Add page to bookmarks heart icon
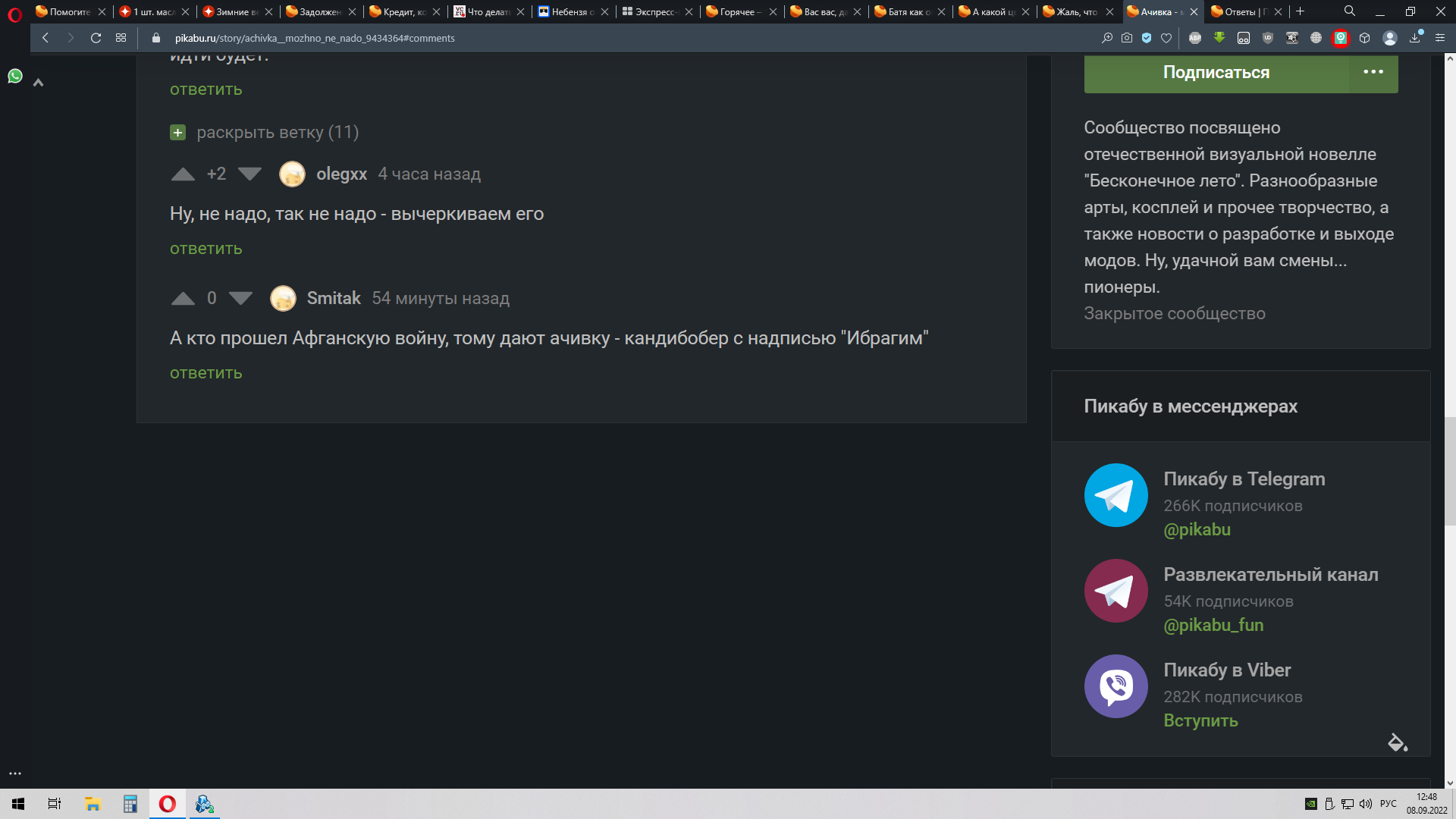The image size is (1456, 819). tap(1166, 38)
